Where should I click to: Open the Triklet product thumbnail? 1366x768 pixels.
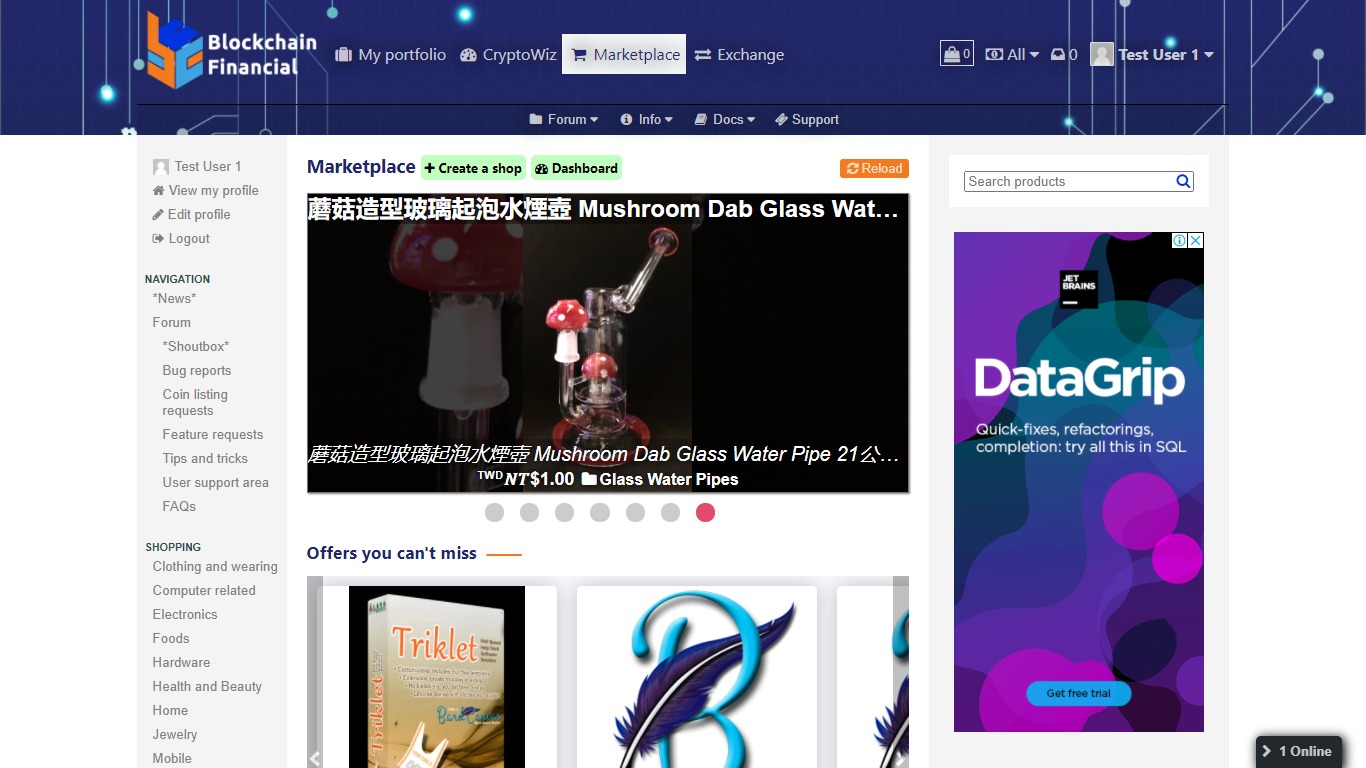pos(437,676)
